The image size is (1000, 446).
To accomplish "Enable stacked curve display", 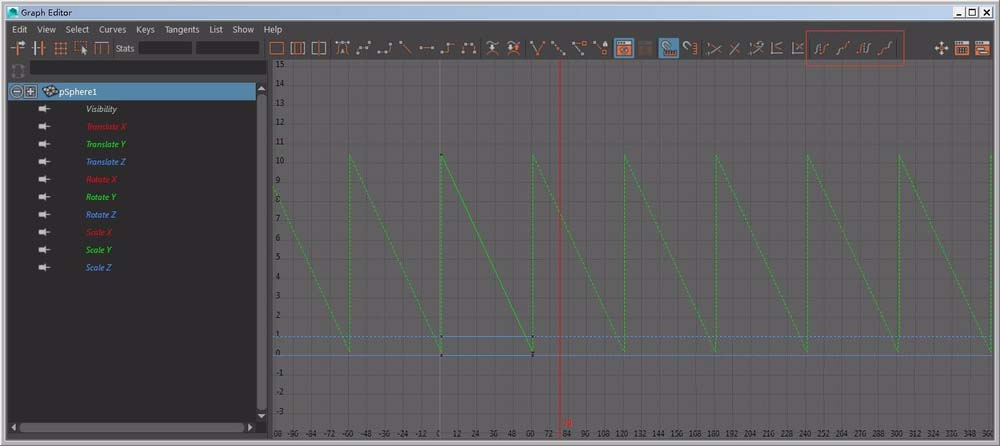I will (x=777, y=48).
